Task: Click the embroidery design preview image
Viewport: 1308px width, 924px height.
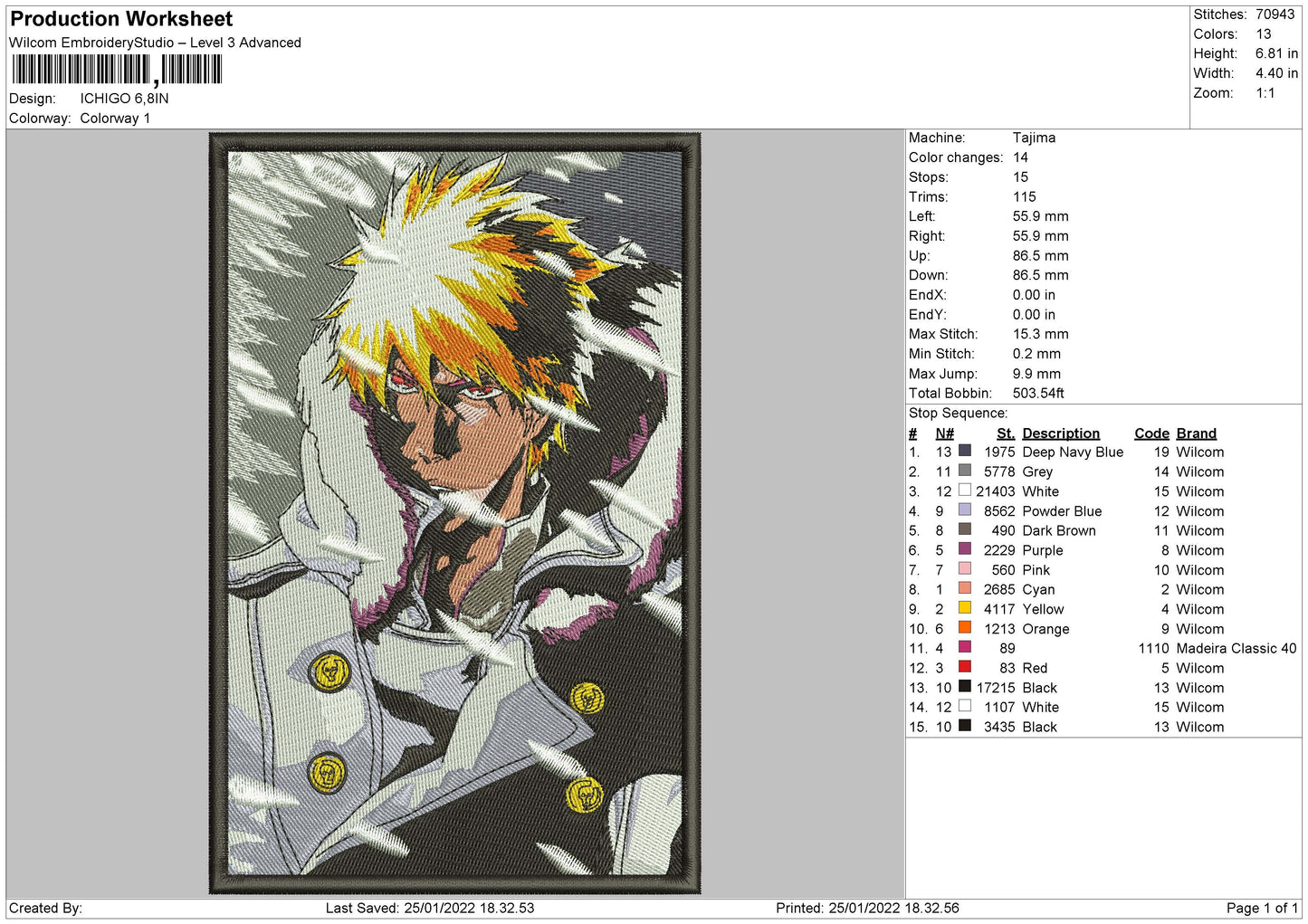Action: pos(455,513)
